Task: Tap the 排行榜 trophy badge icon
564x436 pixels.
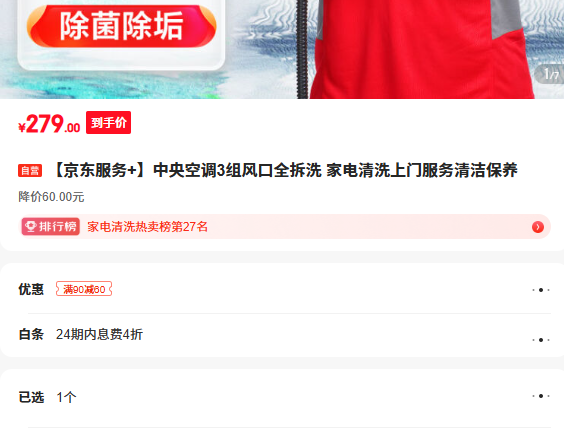Action: [x=50, y=227]
